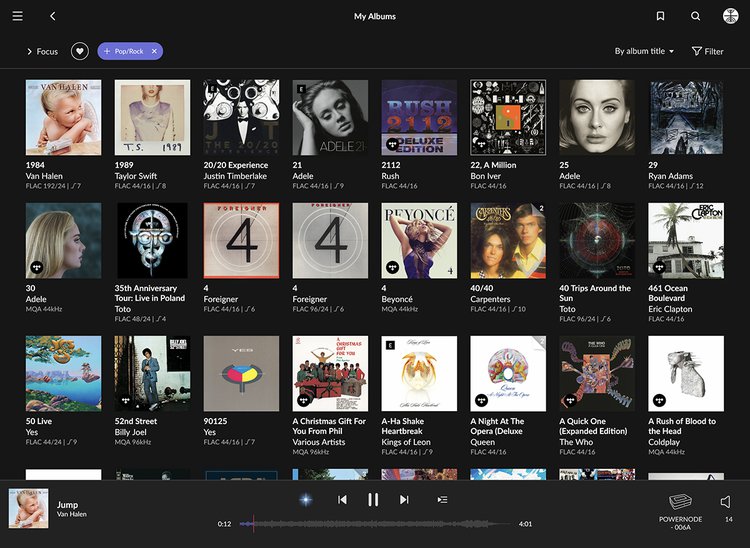The height and width of the screenshot is (548, 750).
Task: Open the hamburger navigation menu
Action: [18, 16]
